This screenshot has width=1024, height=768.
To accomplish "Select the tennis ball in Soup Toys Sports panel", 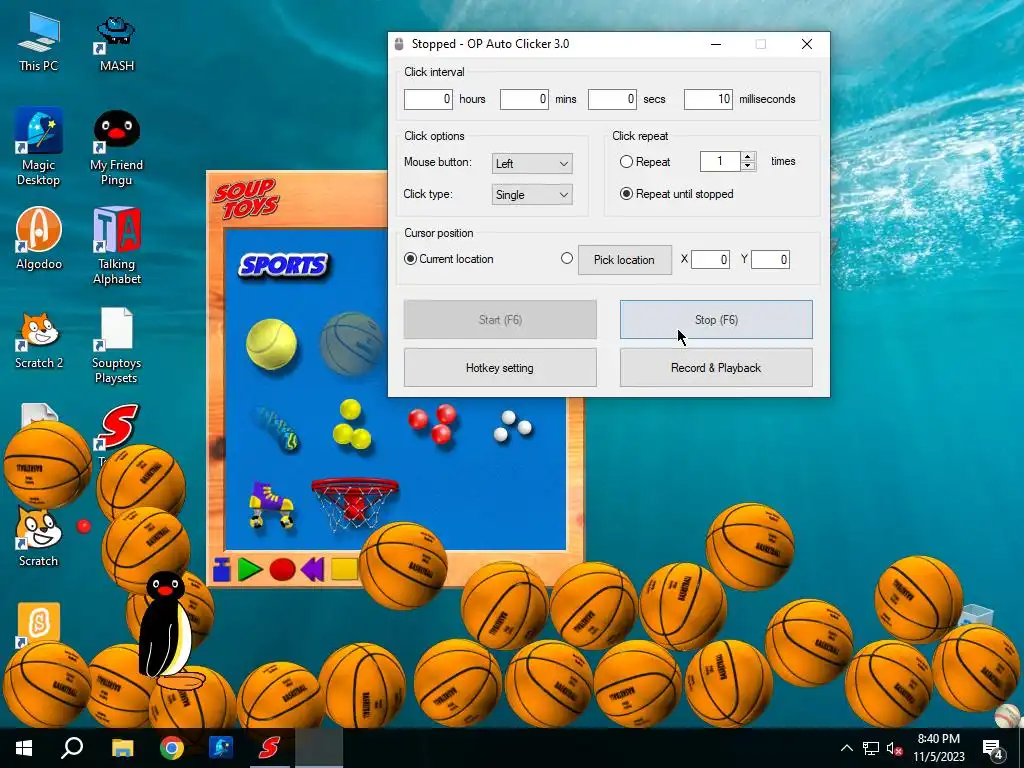I will click(271, 344).
